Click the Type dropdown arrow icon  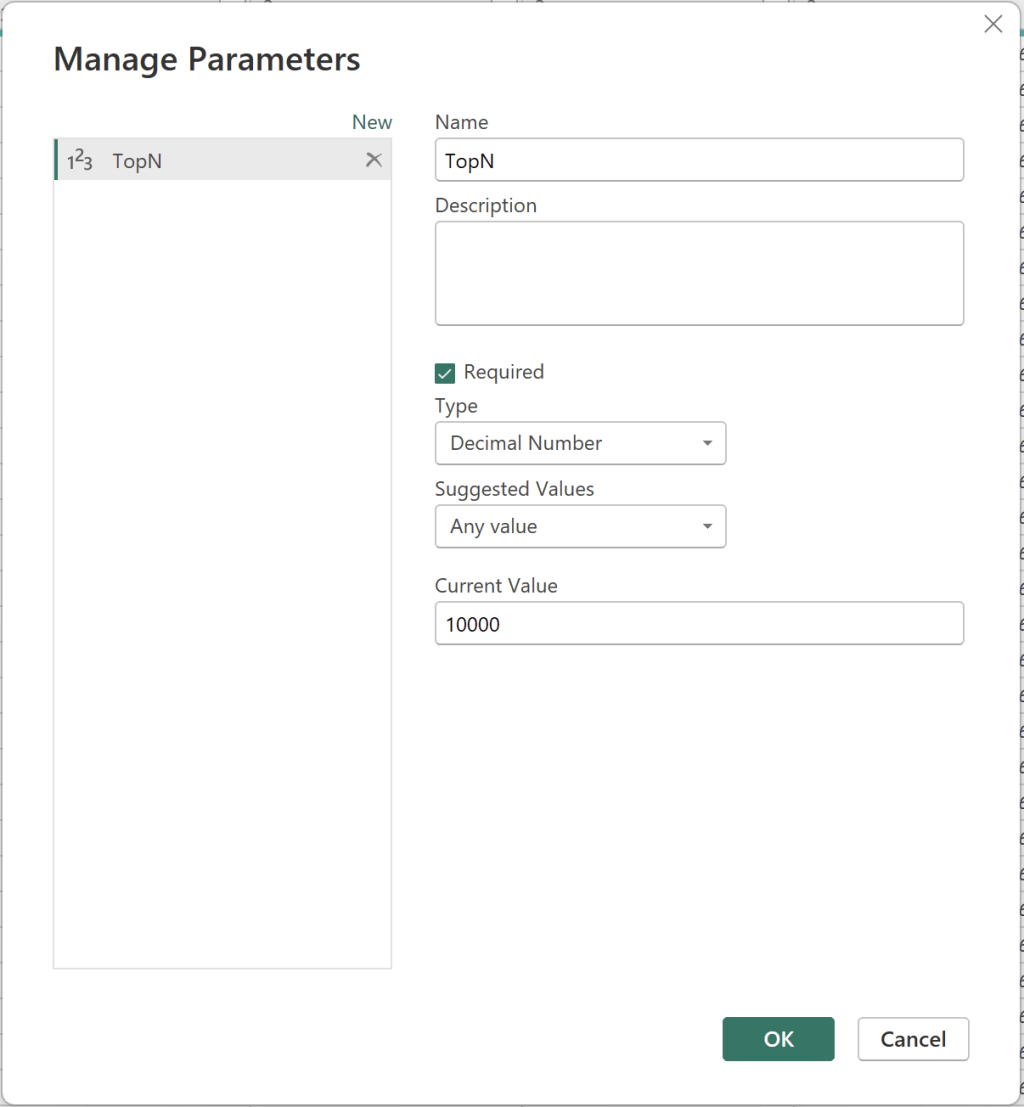[708, 443]
